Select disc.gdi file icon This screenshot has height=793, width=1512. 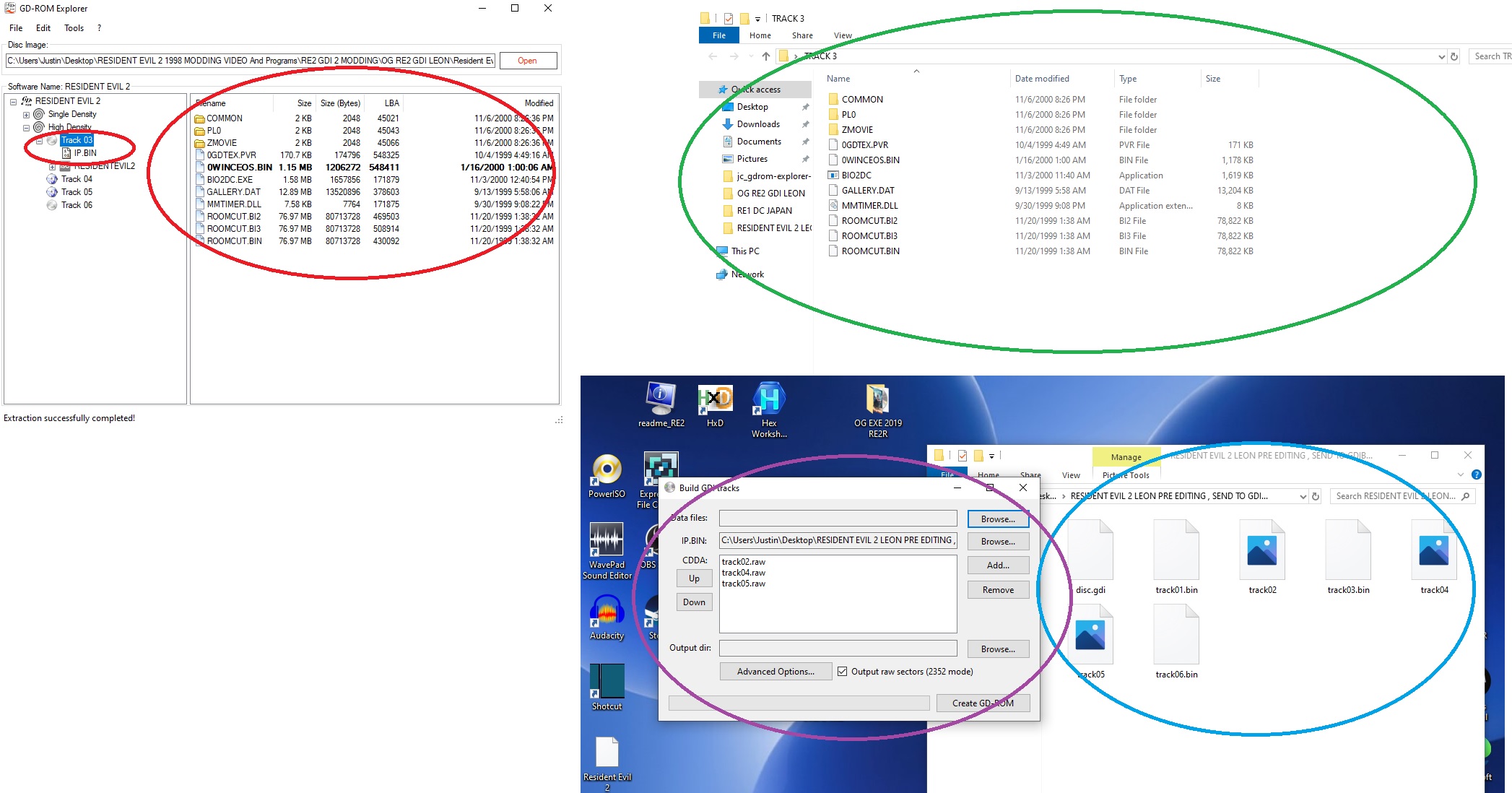pos(1090,558)
